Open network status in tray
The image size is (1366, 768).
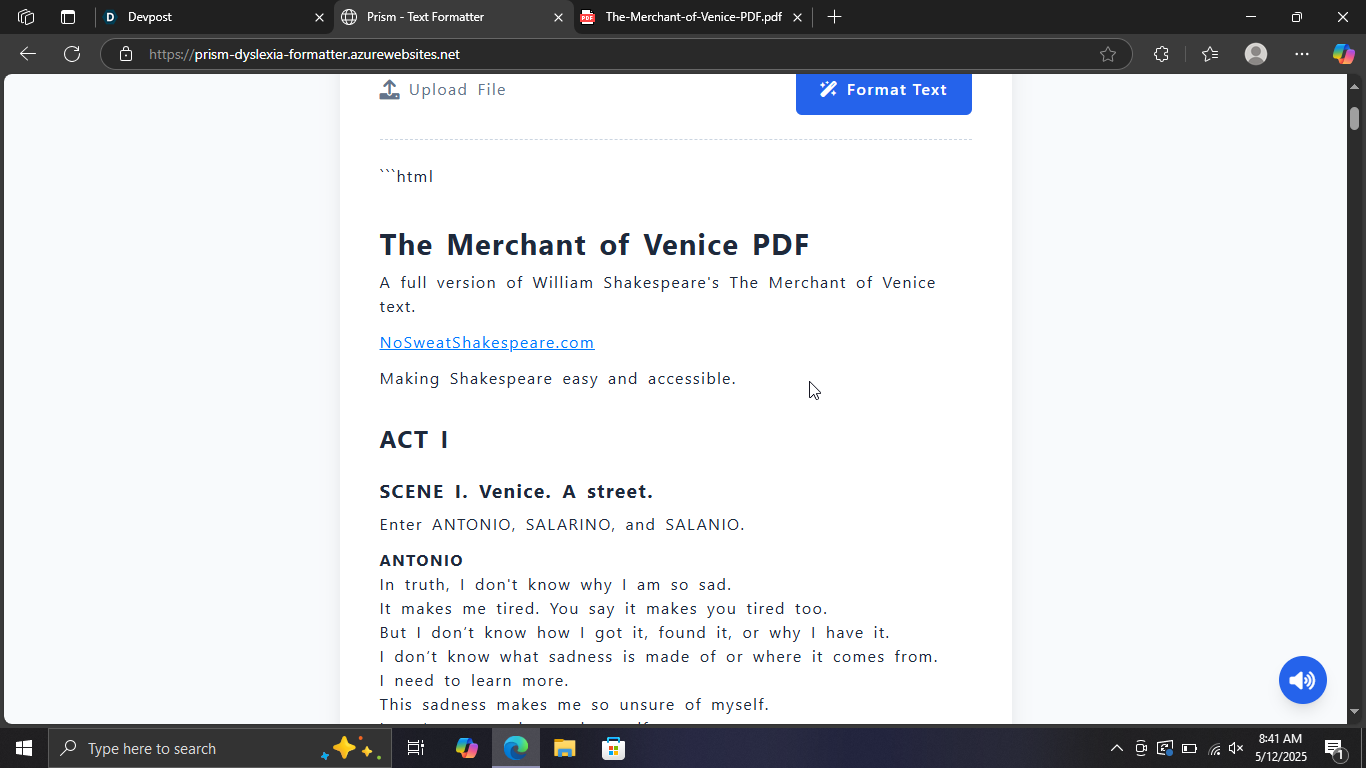click(x=1214, y=748)
